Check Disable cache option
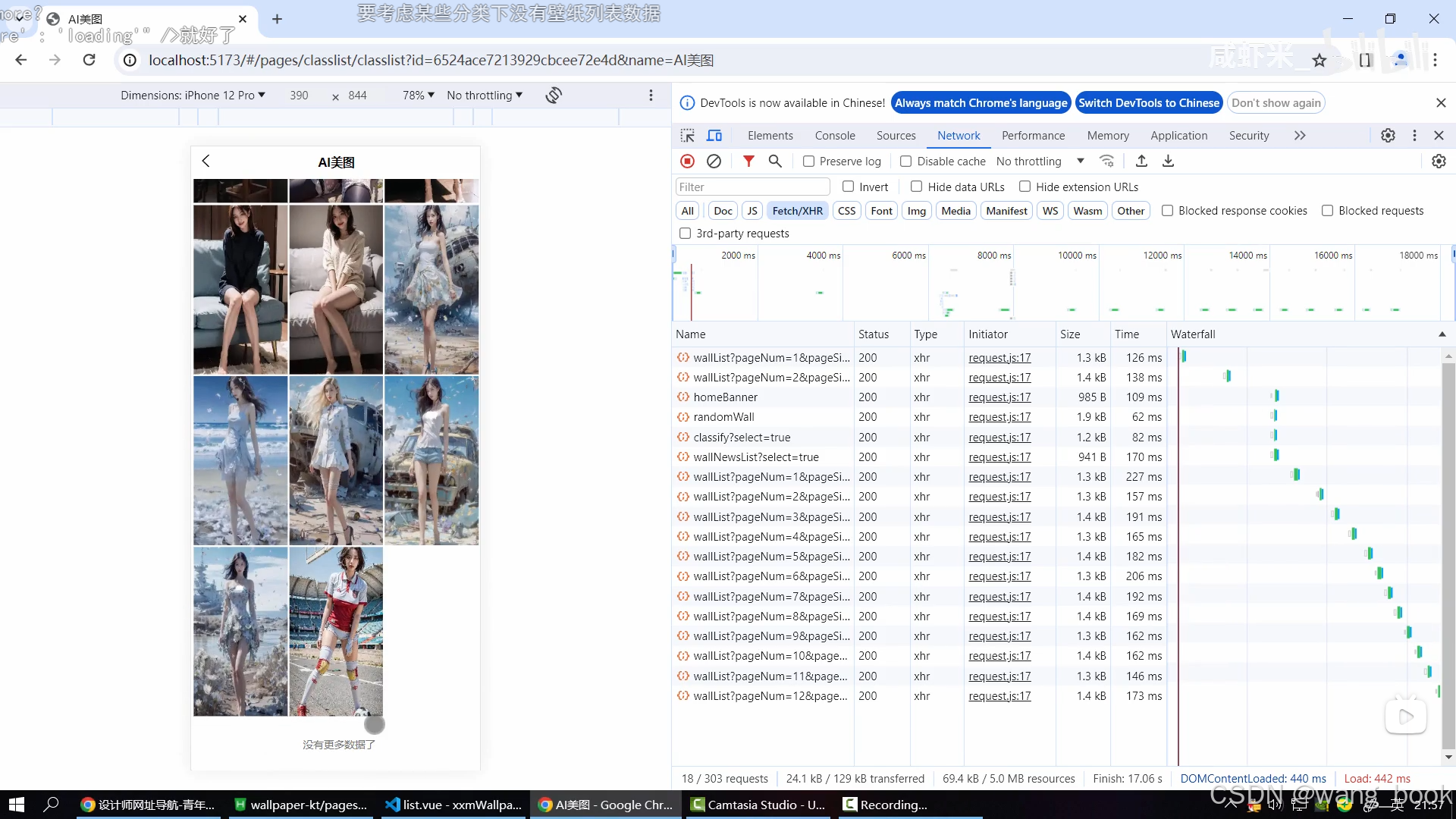This screenshot has width=1456, height=819. tap(905, 162)
